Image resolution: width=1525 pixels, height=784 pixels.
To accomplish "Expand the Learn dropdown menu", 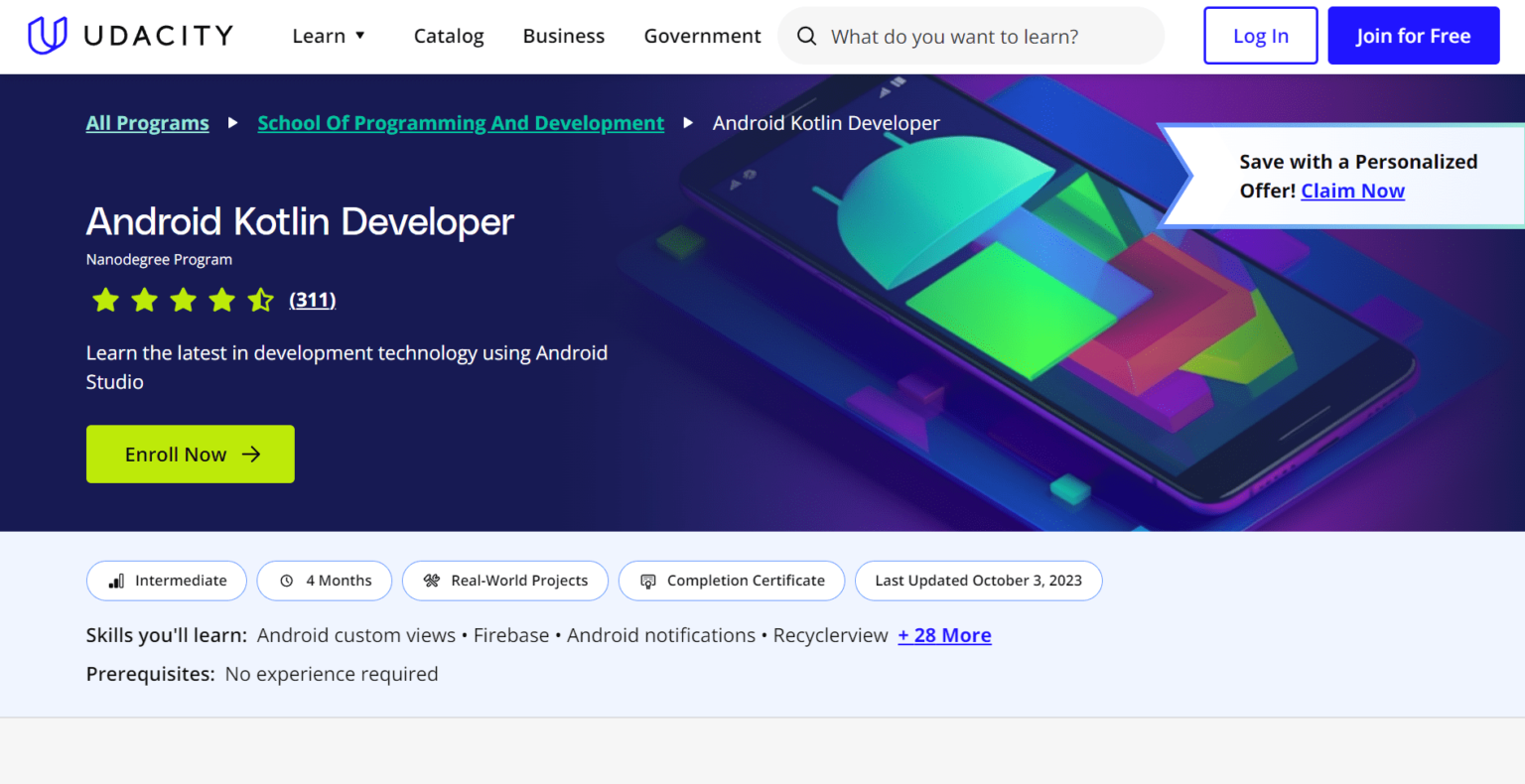I will 330,37.
